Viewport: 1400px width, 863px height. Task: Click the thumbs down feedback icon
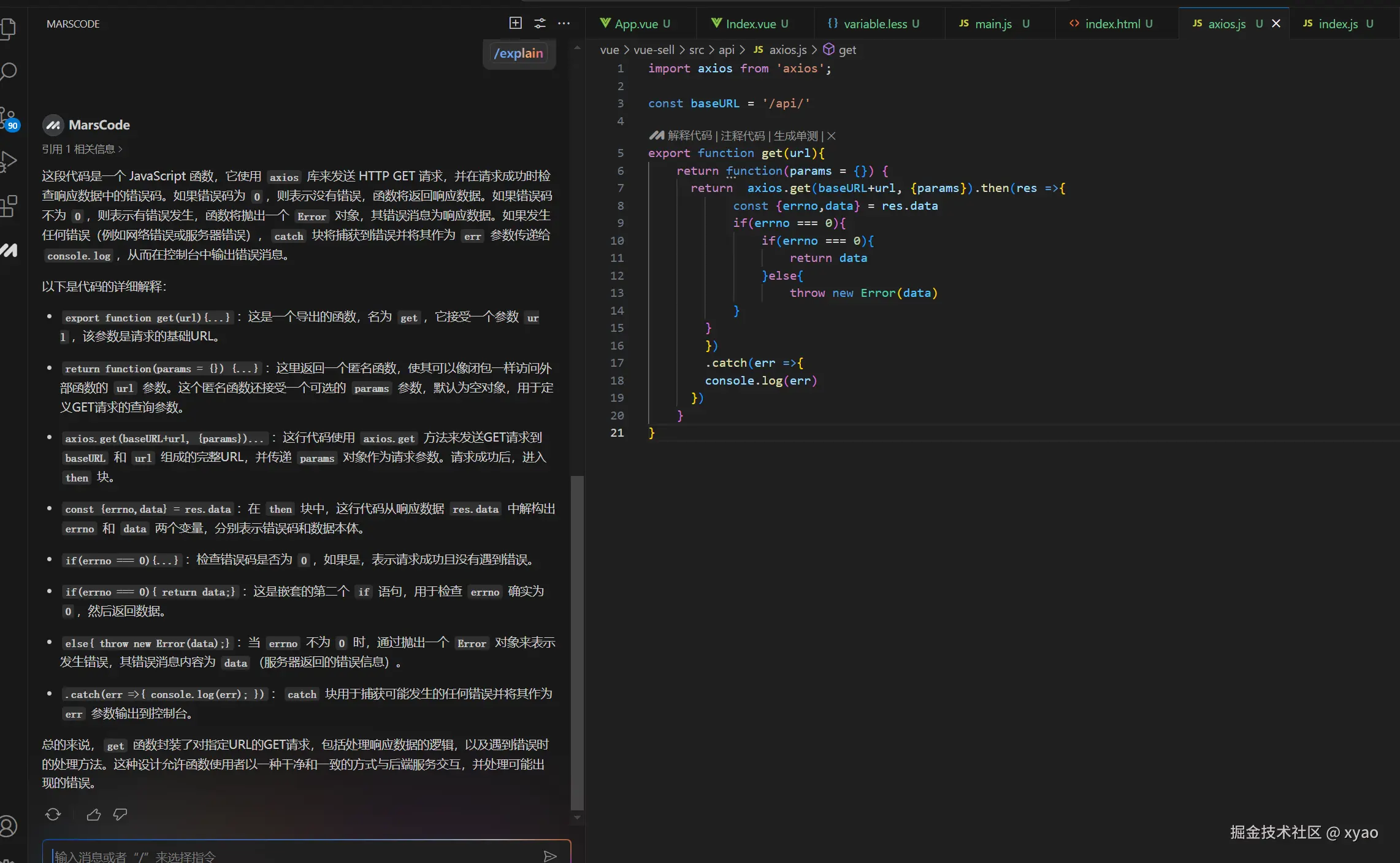tap(120, 814)
